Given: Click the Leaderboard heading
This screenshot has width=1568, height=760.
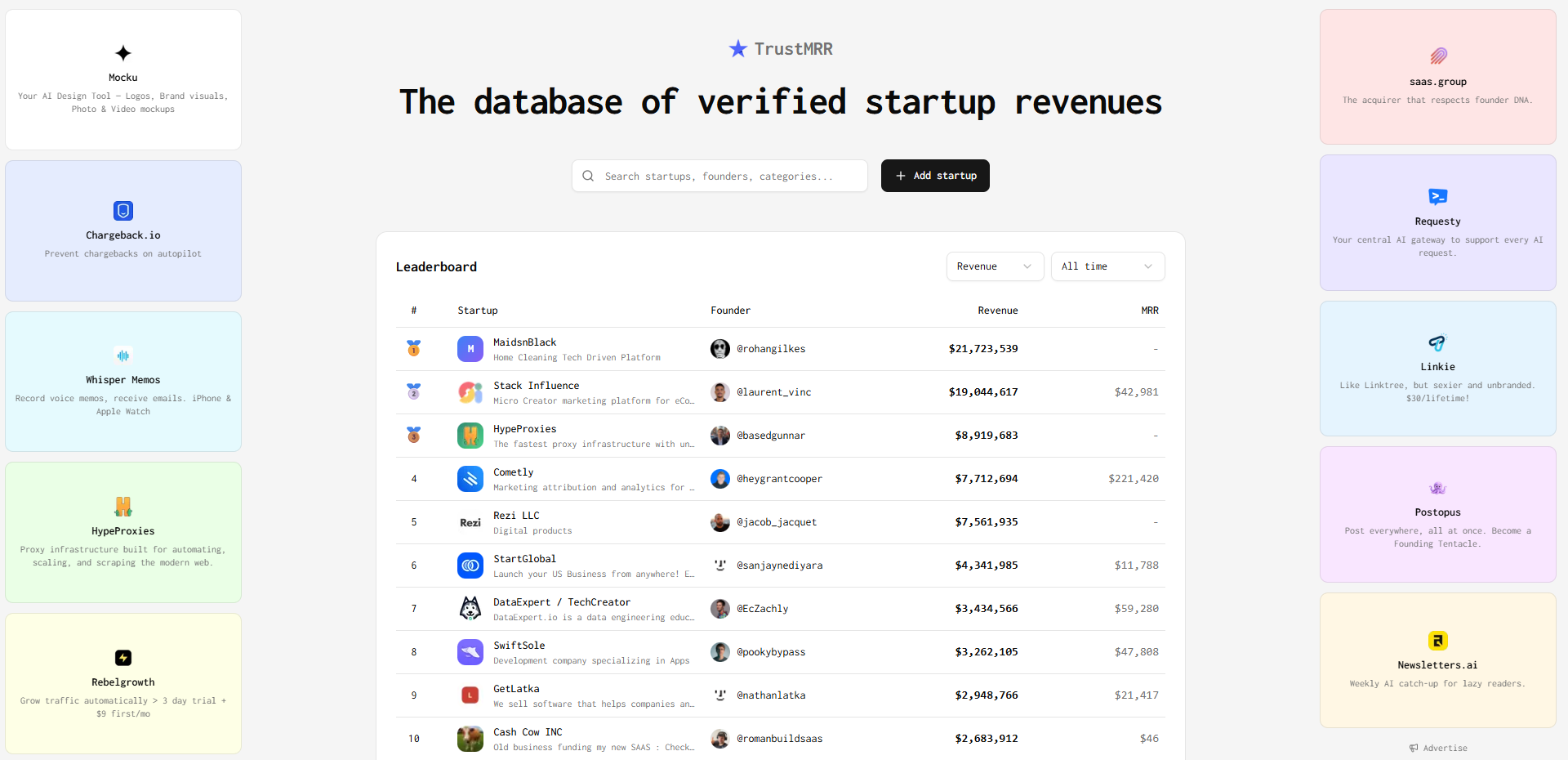Looking at the screenshot, I should tap(436, 267).
